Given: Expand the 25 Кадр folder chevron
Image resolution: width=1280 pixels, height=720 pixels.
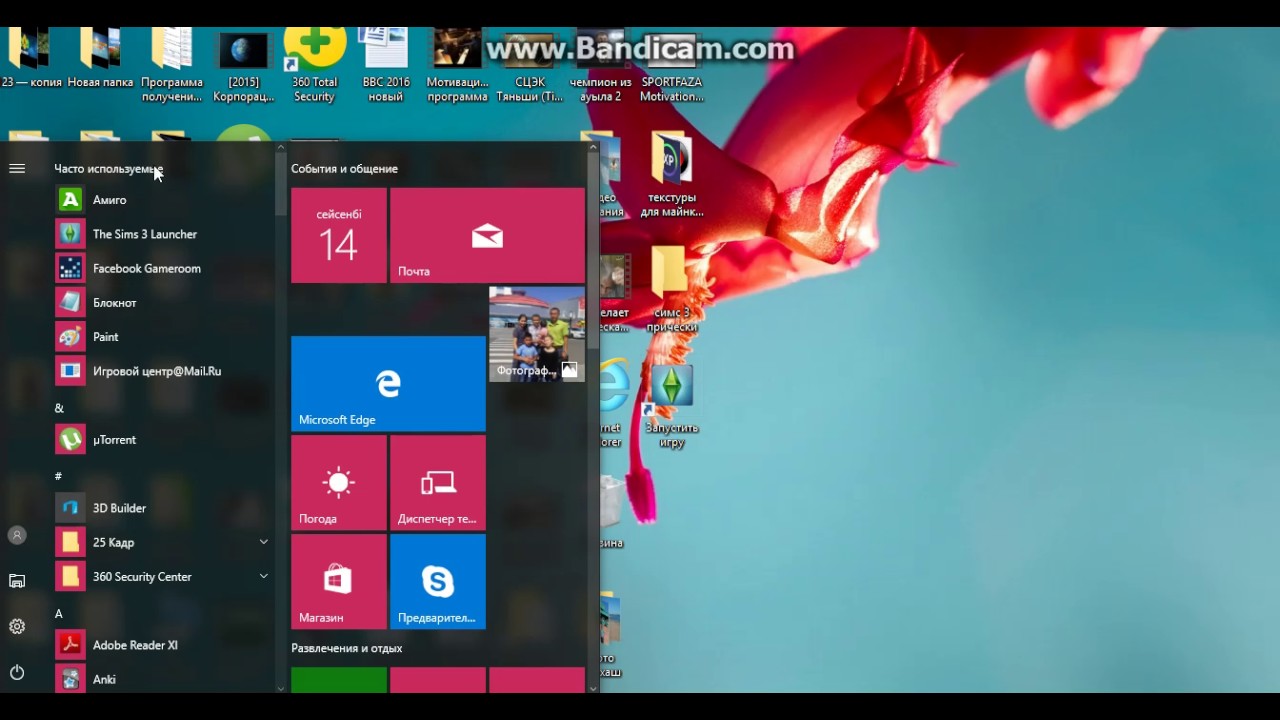Looking at the screenshot, I should [x=264, y=542].
